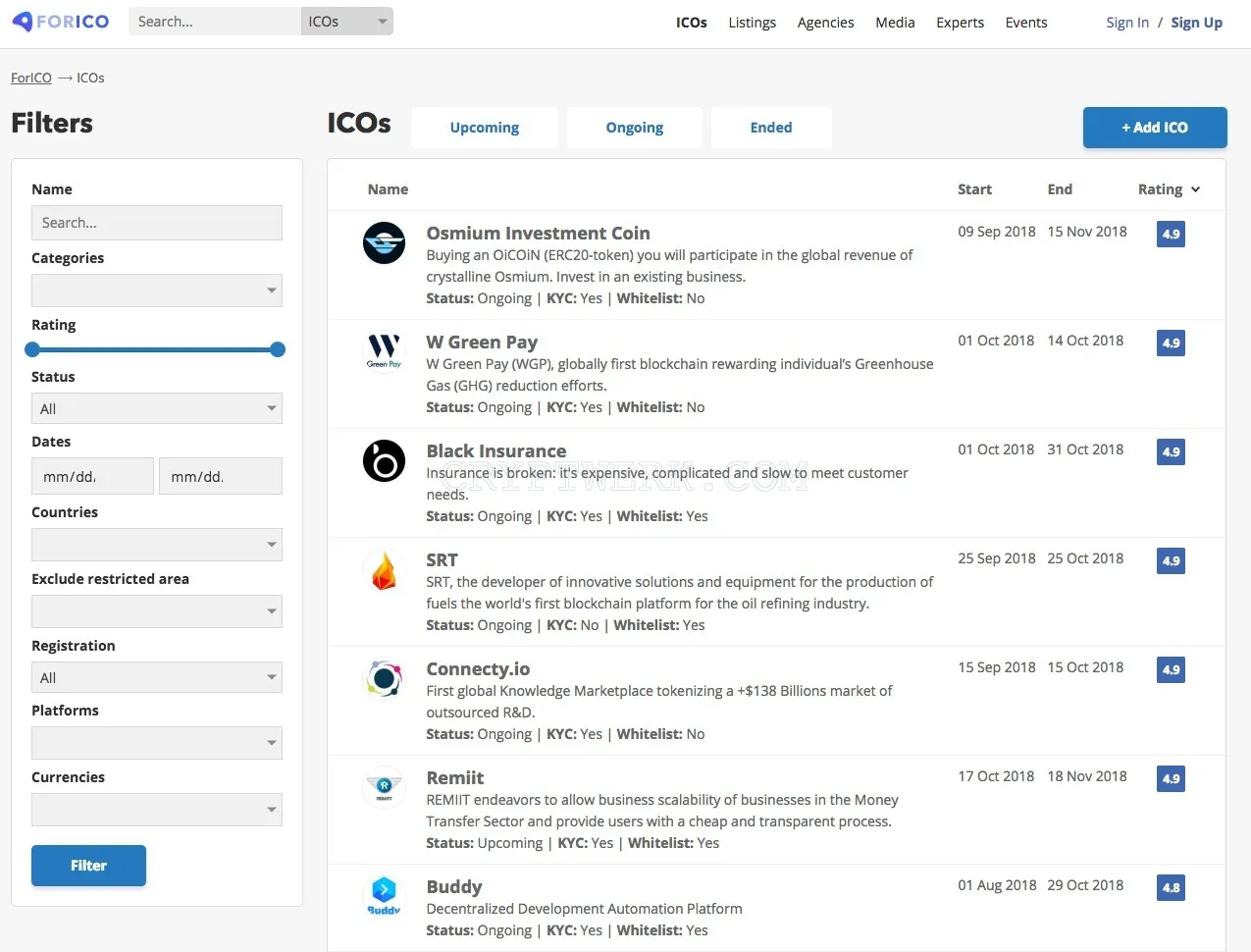The height and width of the screenshot is (952, 1251).
Task: Click the Remiit logo
Action: pos(384,787)
